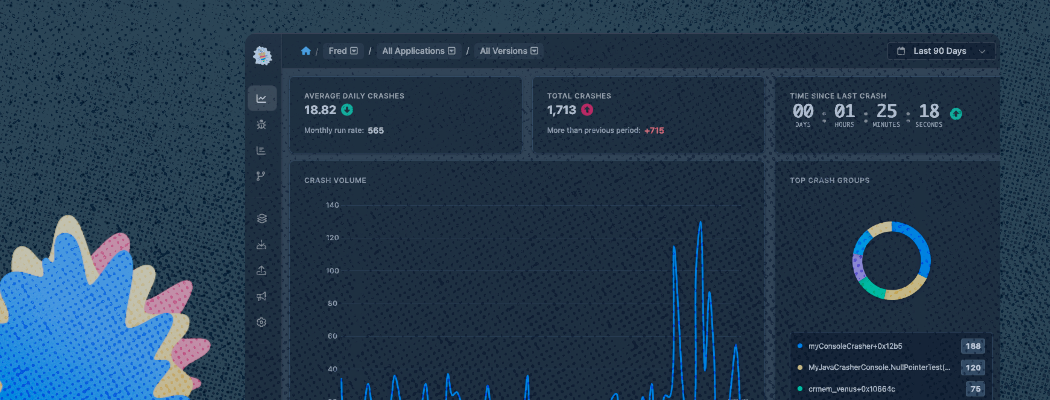Image resolution: width=1050 pixels, height=400 pixels.
Task: Click the app logo in the sidebar
Action: pyautogui.click(x=262, y=56)
